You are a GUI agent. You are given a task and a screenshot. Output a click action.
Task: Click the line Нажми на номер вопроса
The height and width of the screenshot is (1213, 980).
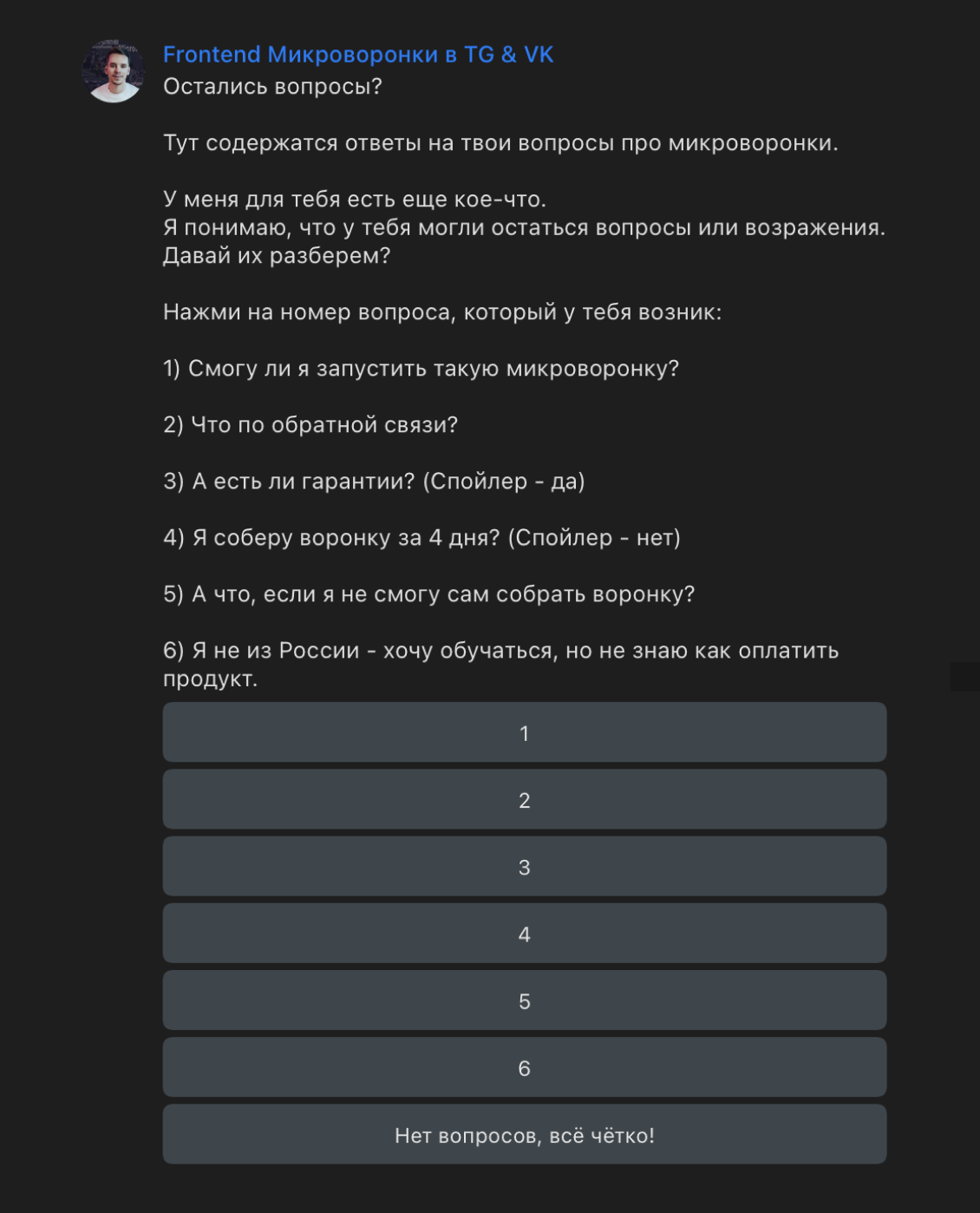pos(442,312)
